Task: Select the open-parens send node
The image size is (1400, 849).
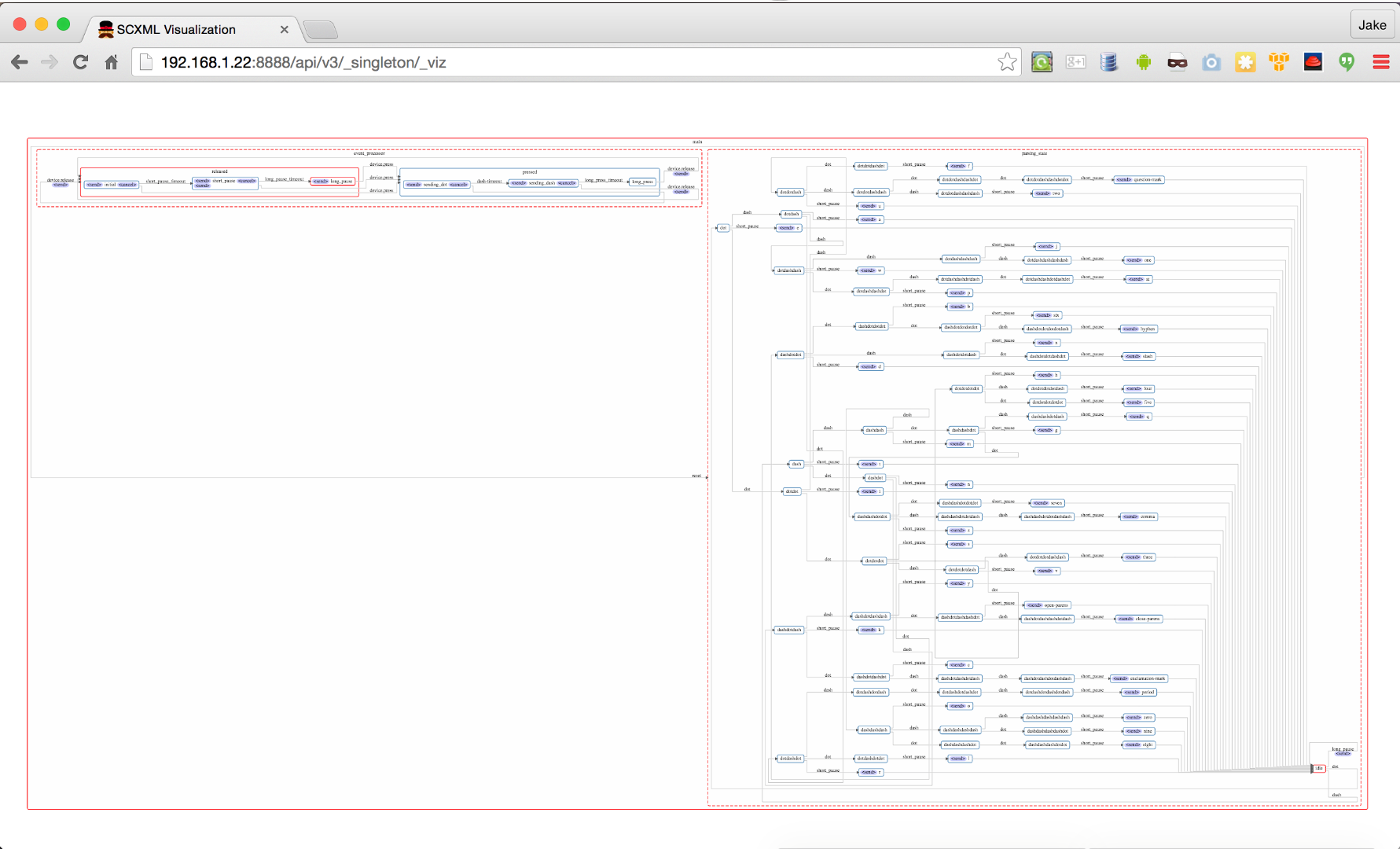Action: tap(1048, 605)
